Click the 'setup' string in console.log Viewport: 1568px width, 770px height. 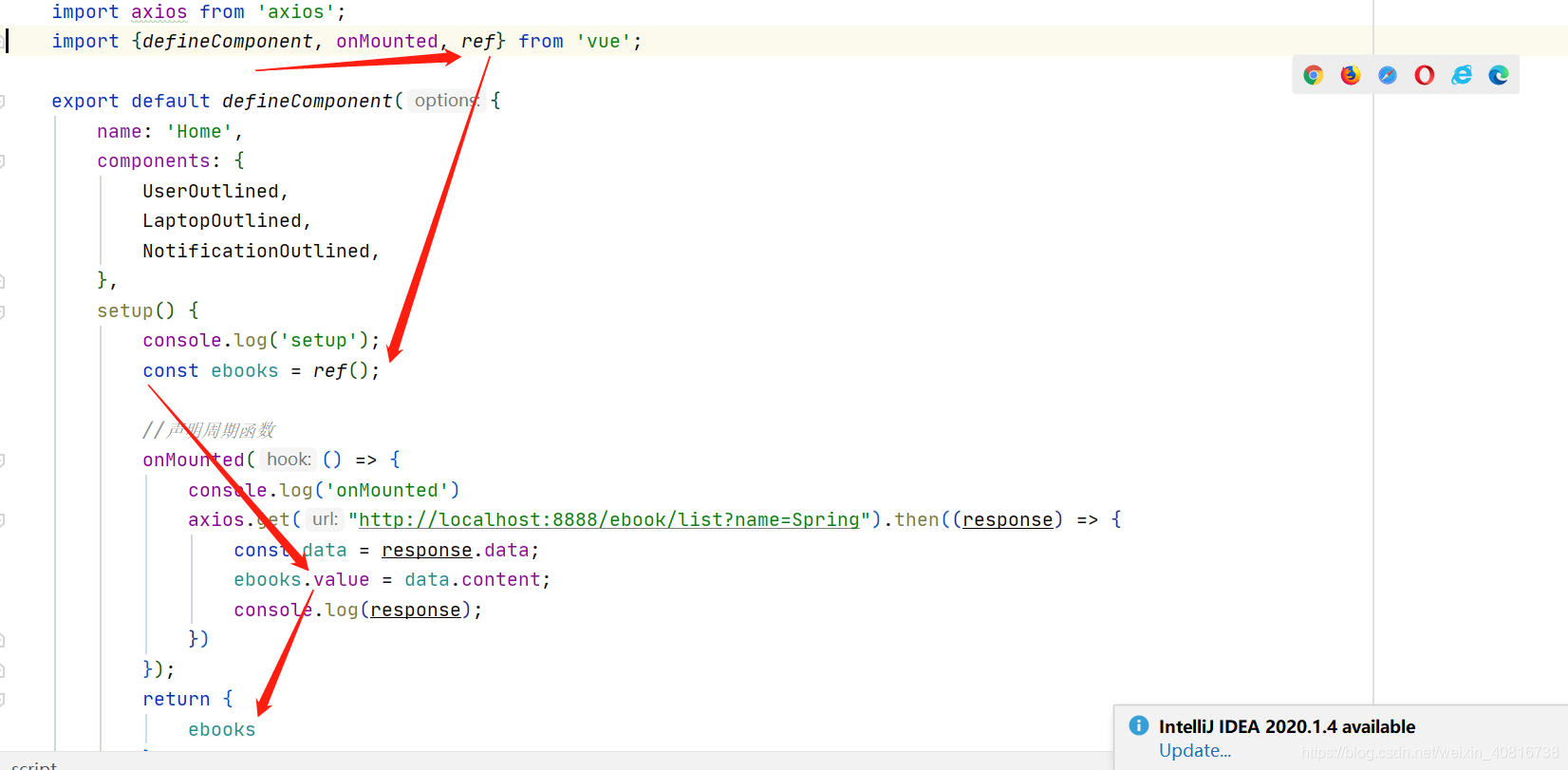[x=319, y=340]
